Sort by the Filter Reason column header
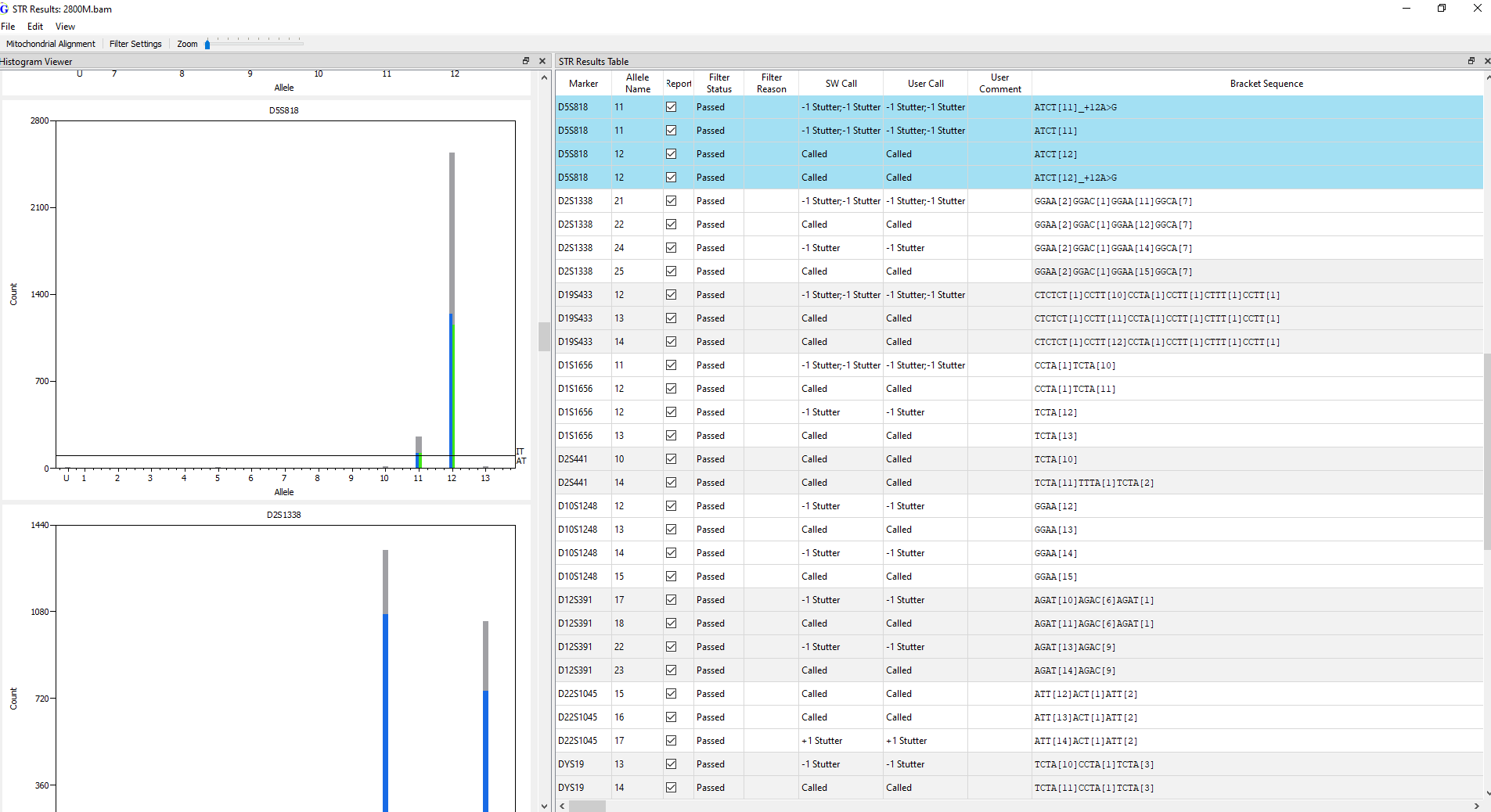 (x=772, y=84)
